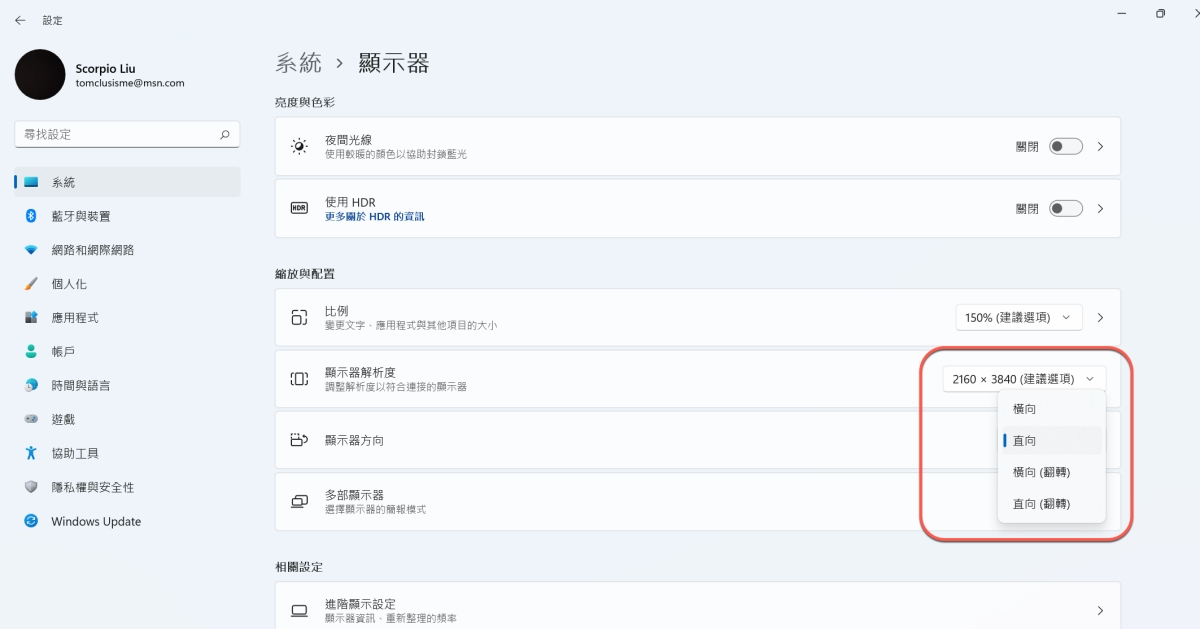Open 進階顯示設定 with its chevron
Screen dimensions: 1200x629
point(1101,610)
